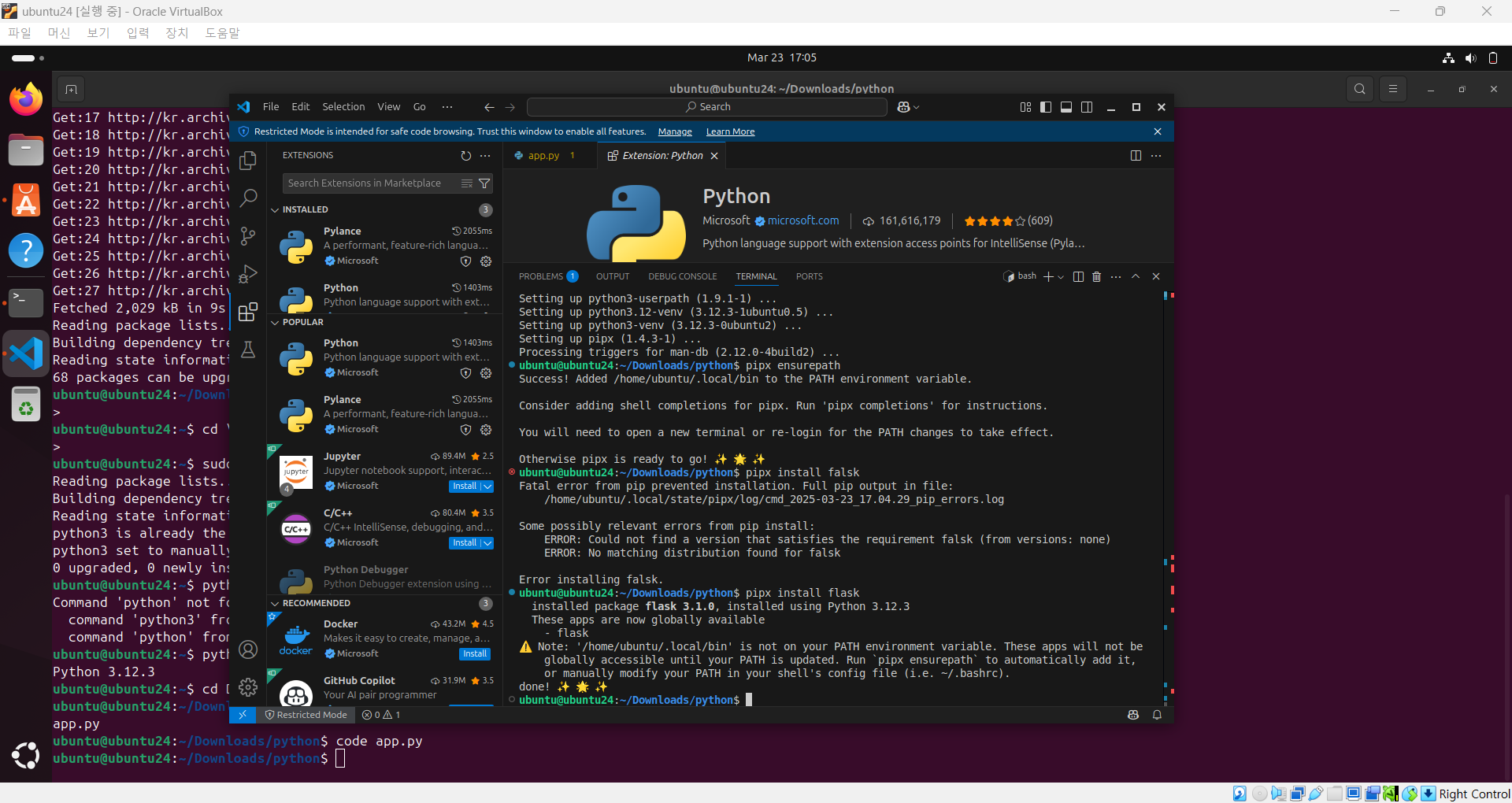
Task: Split the editor to the right
Action: (x=1136, y=156)
